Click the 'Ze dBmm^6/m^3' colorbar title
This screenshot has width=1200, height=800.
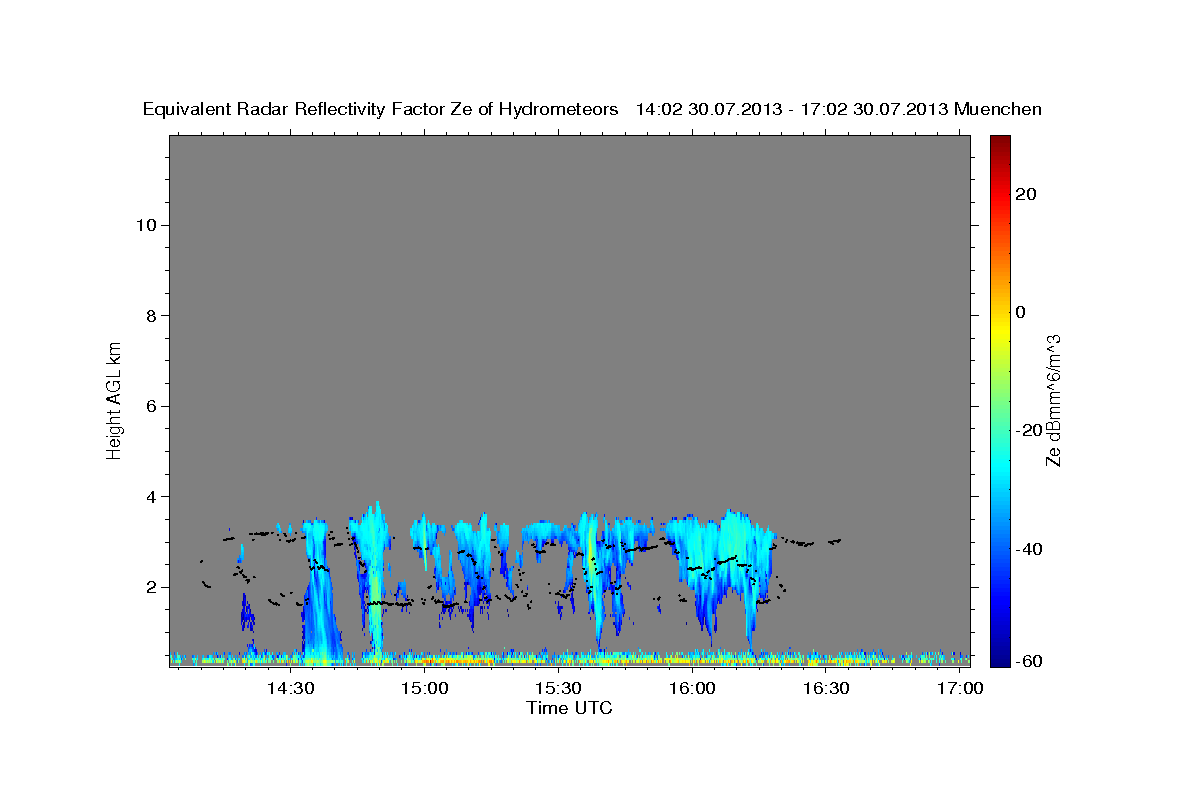click(x=1053, y=400)
